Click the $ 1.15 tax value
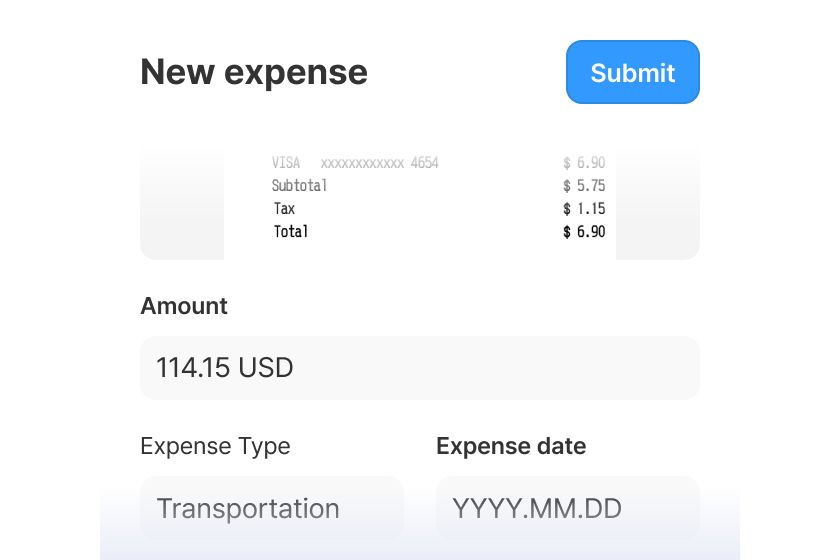This screenshot has width=840, height=560. 584,208
